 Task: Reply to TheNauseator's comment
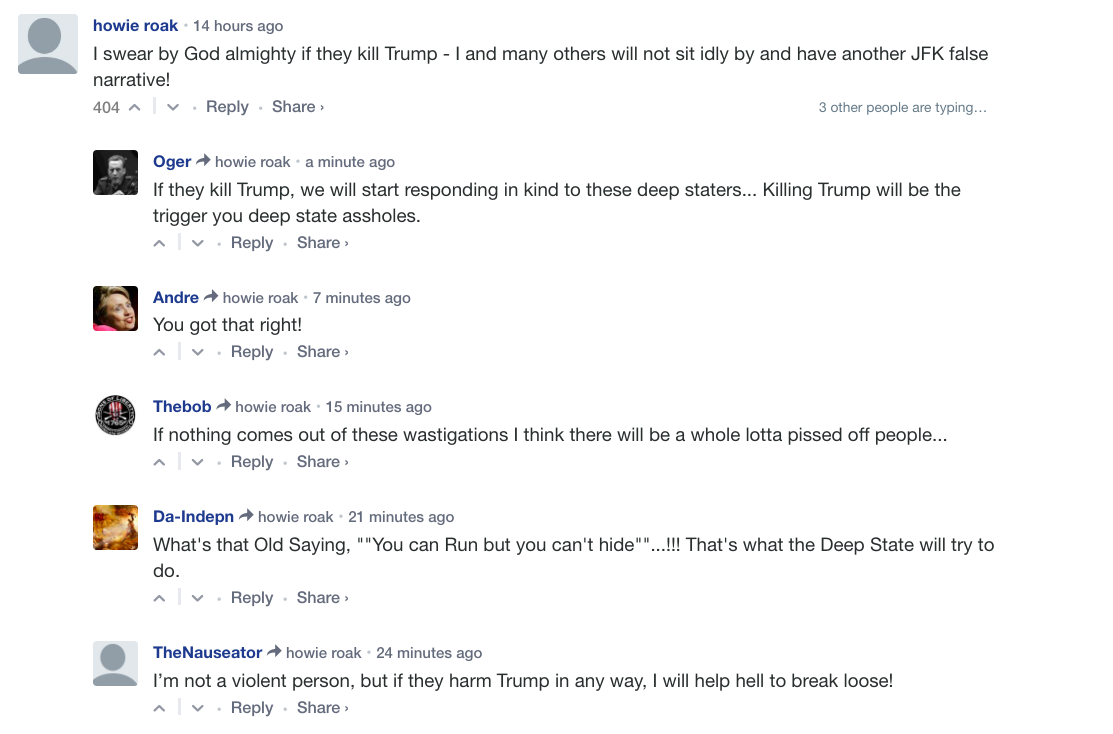click(252, 708)
